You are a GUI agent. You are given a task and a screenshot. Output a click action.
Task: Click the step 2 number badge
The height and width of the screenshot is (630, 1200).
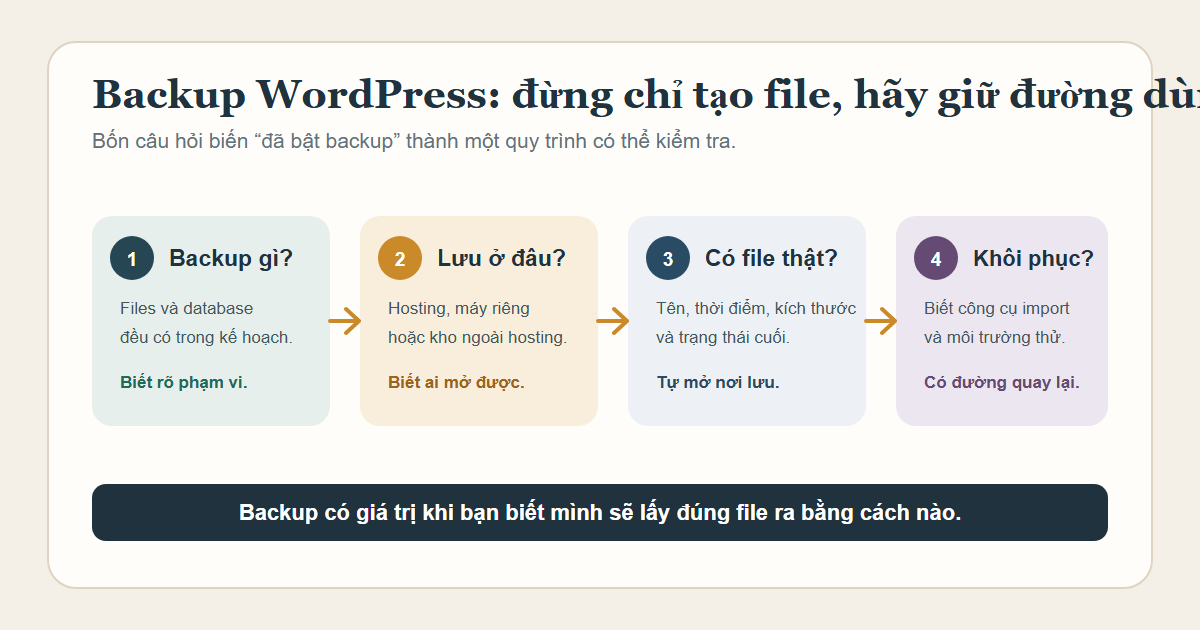pyautogui.click(x=400, y=258)
